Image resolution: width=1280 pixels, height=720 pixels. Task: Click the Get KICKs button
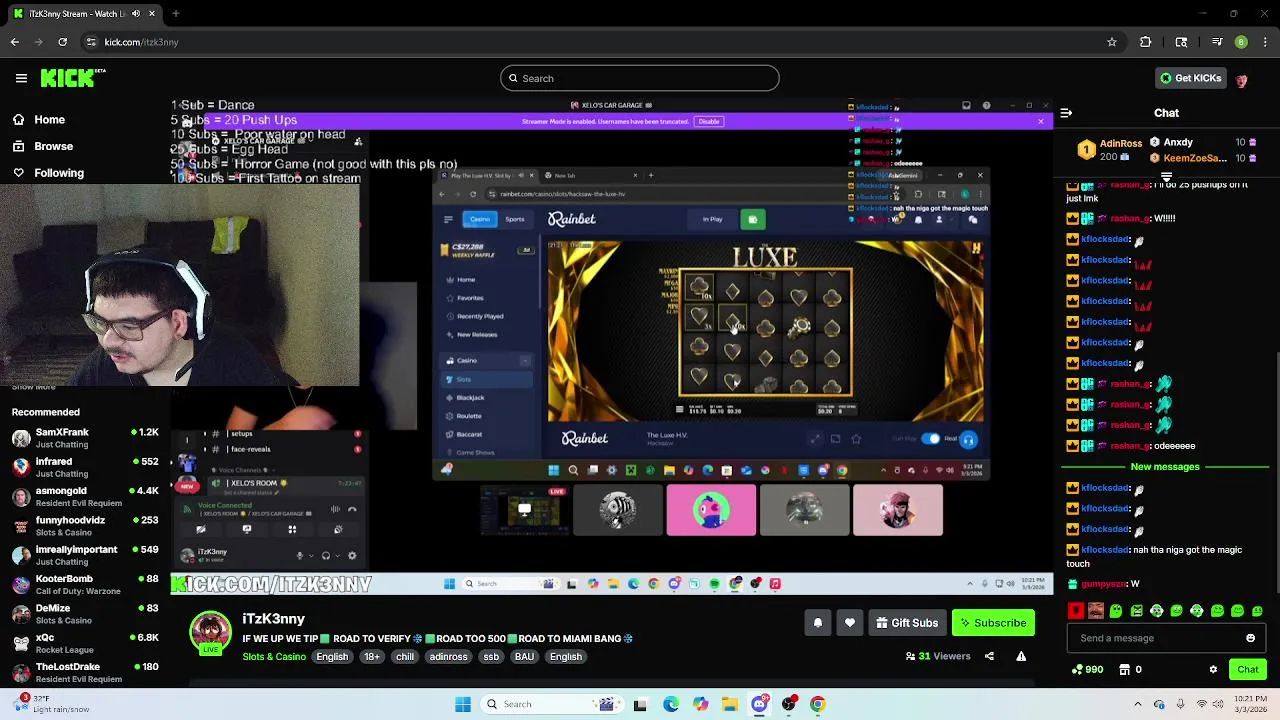(x=1190, y=78)
